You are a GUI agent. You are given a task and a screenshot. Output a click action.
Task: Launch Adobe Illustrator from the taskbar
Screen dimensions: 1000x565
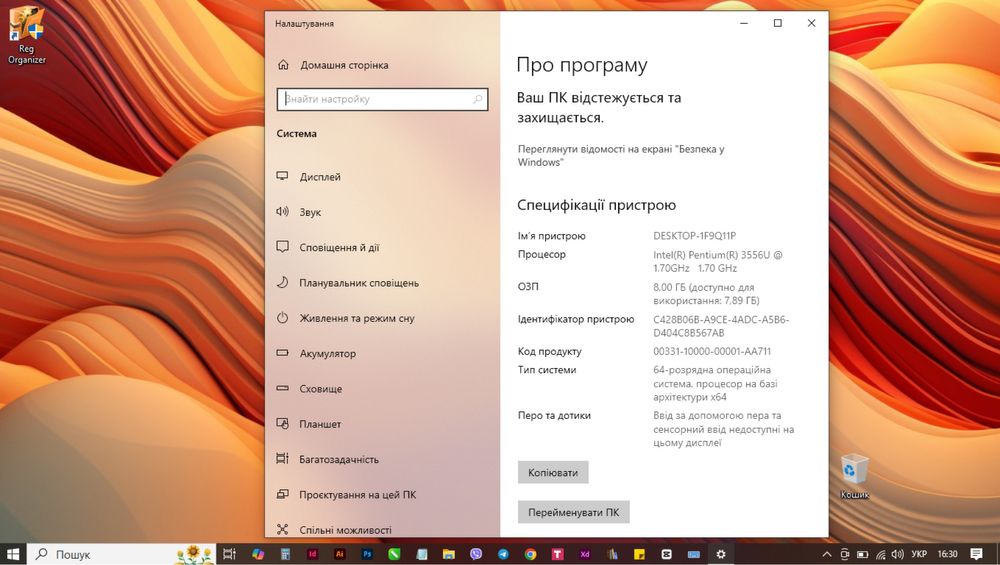[x=340, y=554]
